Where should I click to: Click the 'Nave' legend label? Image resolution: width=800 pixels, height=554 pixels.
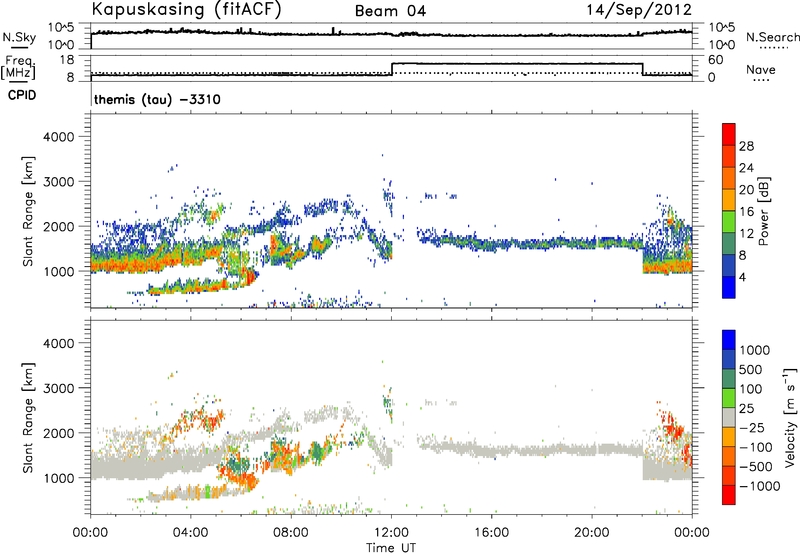(761, 69)
